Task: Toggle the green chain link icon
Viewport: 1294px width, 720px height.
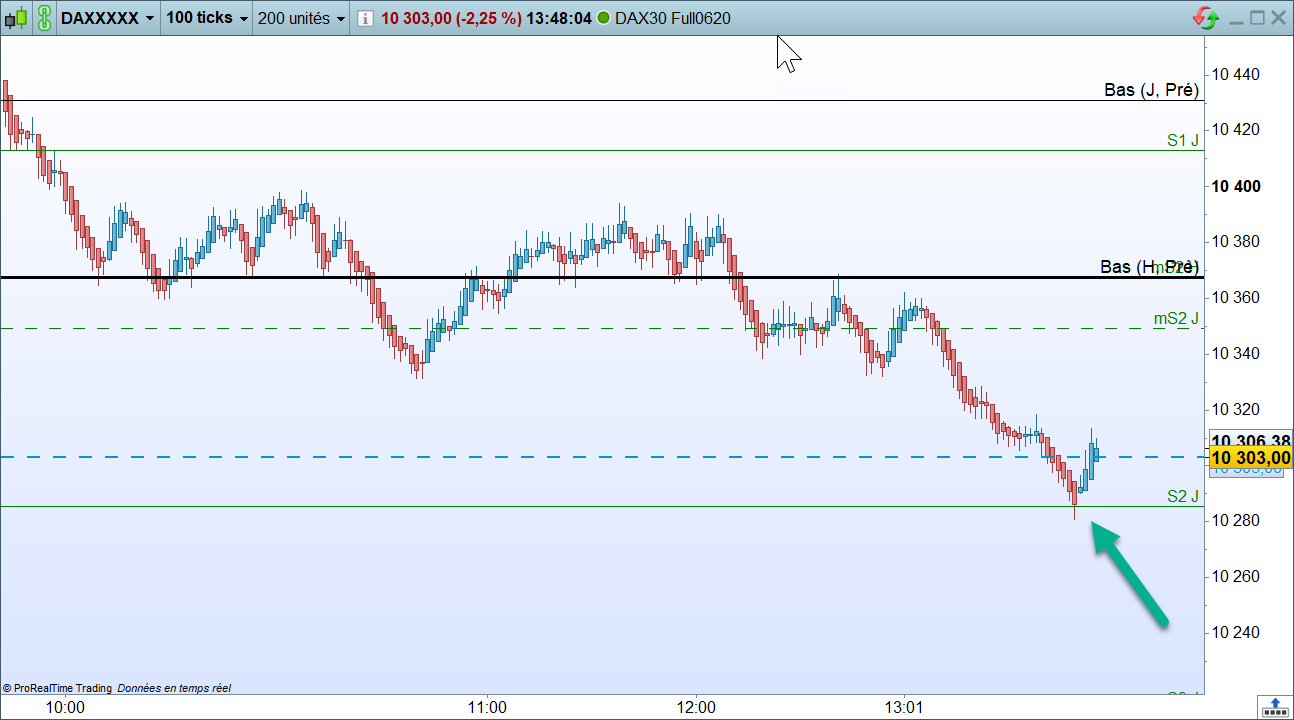Action: tap(44, 18)
